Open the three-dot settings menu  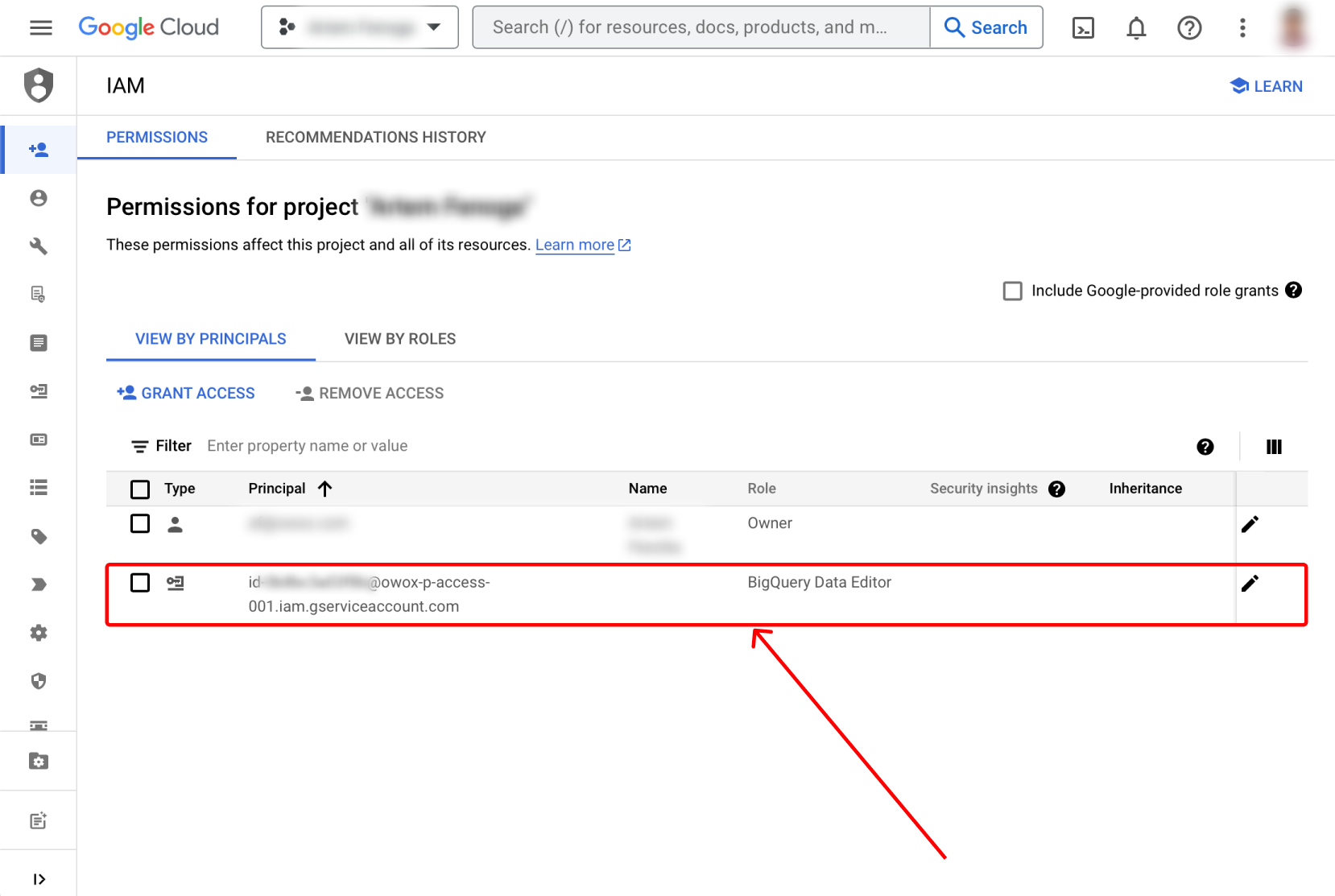click(x=1242, y=28)
